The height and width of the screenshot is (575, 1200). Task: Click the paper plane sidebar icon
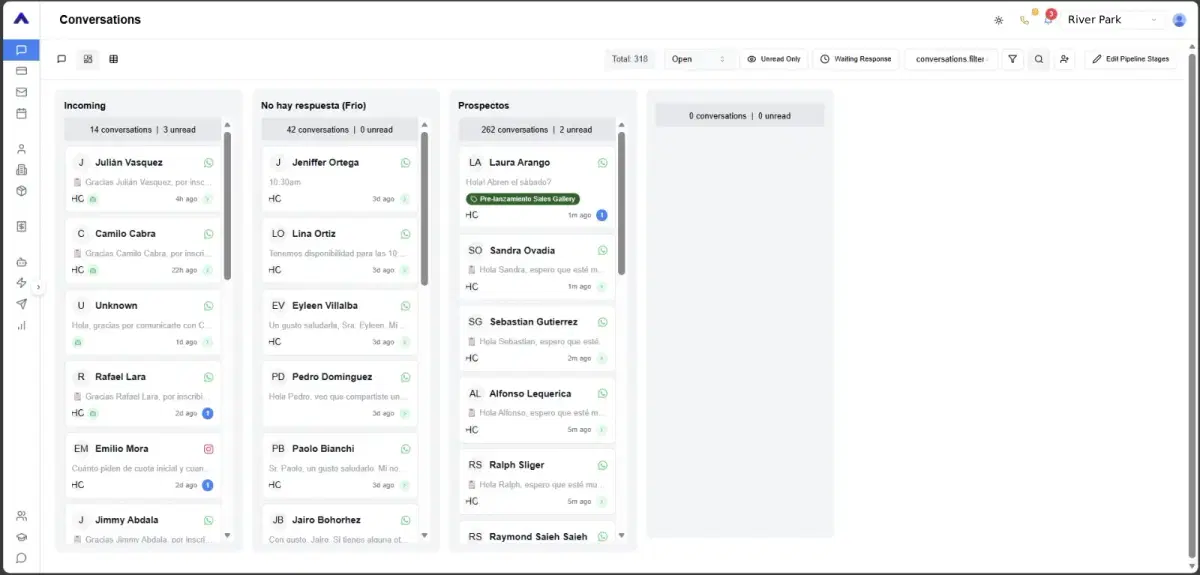pyautogui.click(x=21, y=304)
